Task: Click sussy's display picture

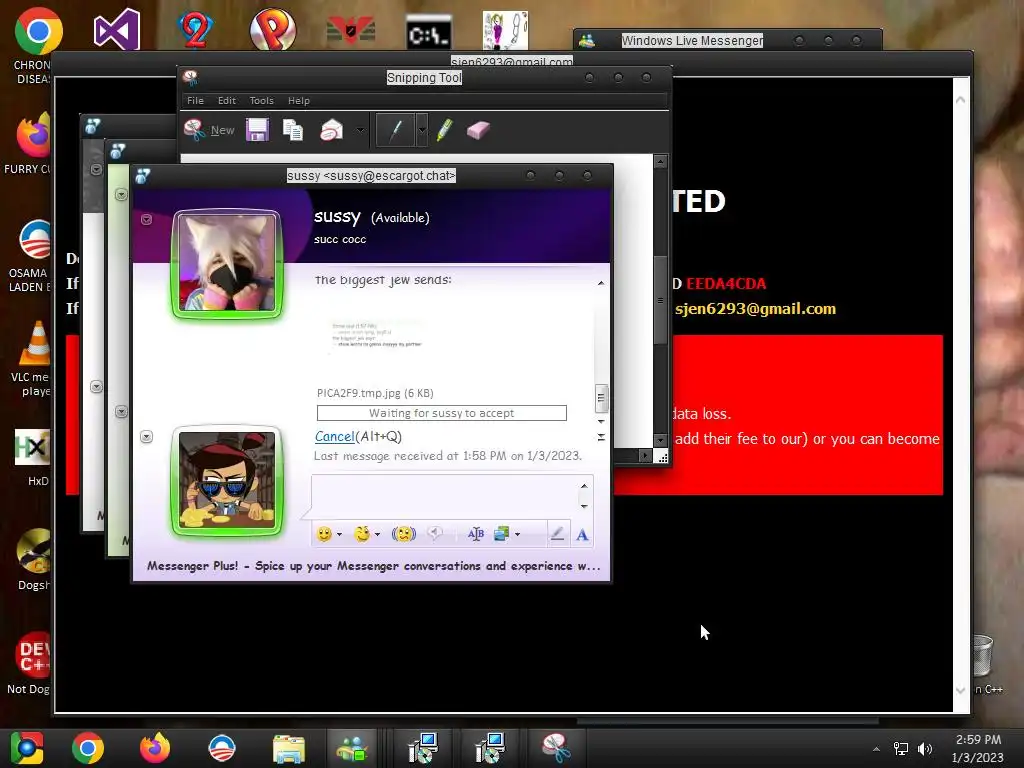Action: tap(227, 263)
